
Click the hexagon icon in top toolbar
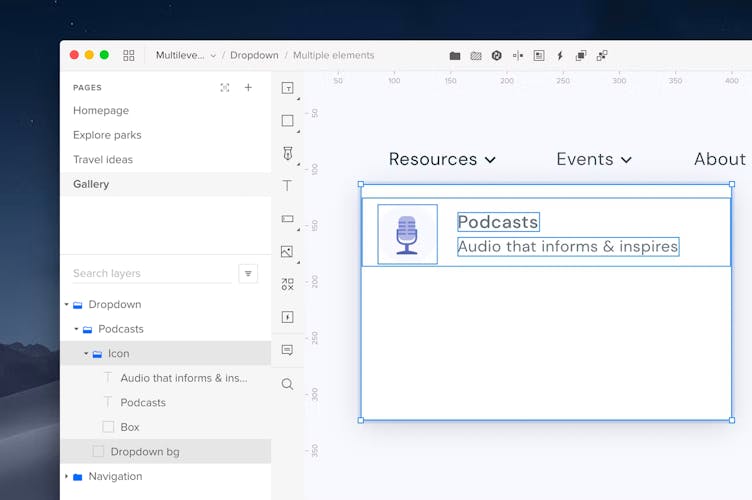(x=496, y=56)
